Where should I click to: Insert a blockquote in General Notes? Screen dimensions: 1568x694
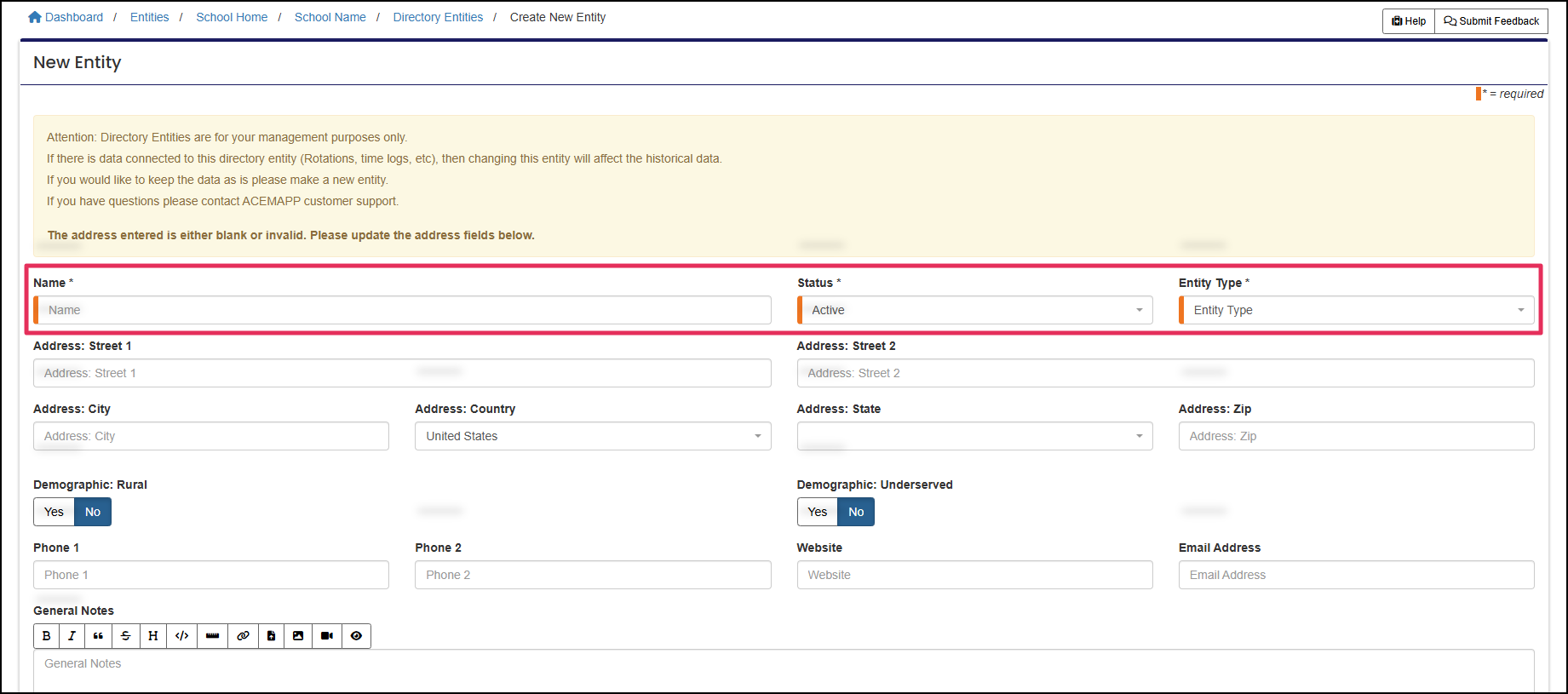(99, 636)
